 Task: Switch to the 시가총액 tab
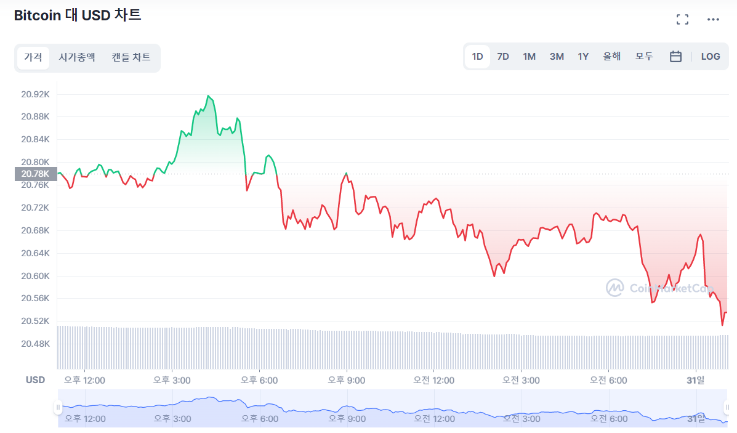coord(77,58)
